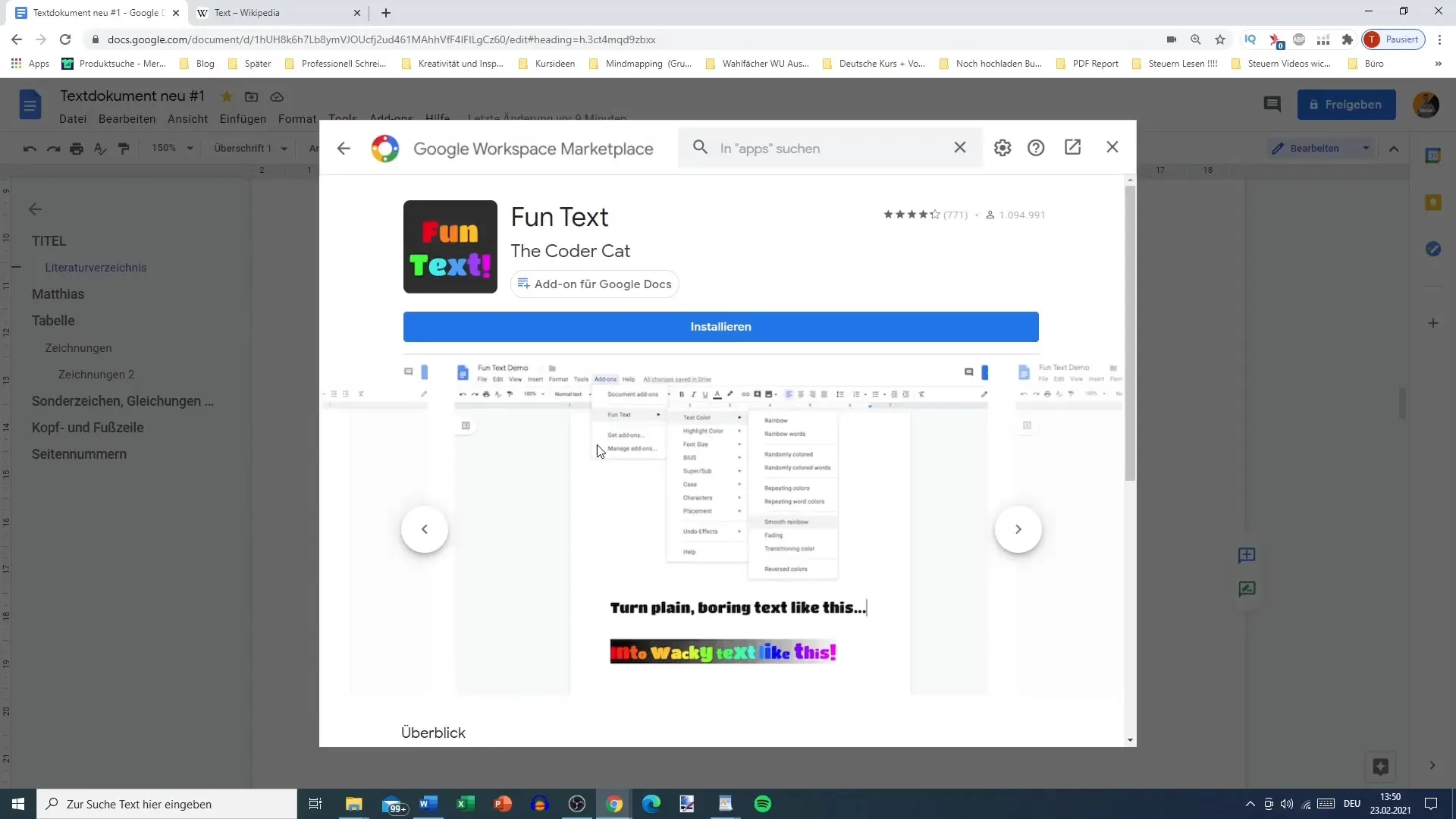Click the Explore button at bottom right
Viewport: 1456px width, 819px height.
click(1380, 767)
